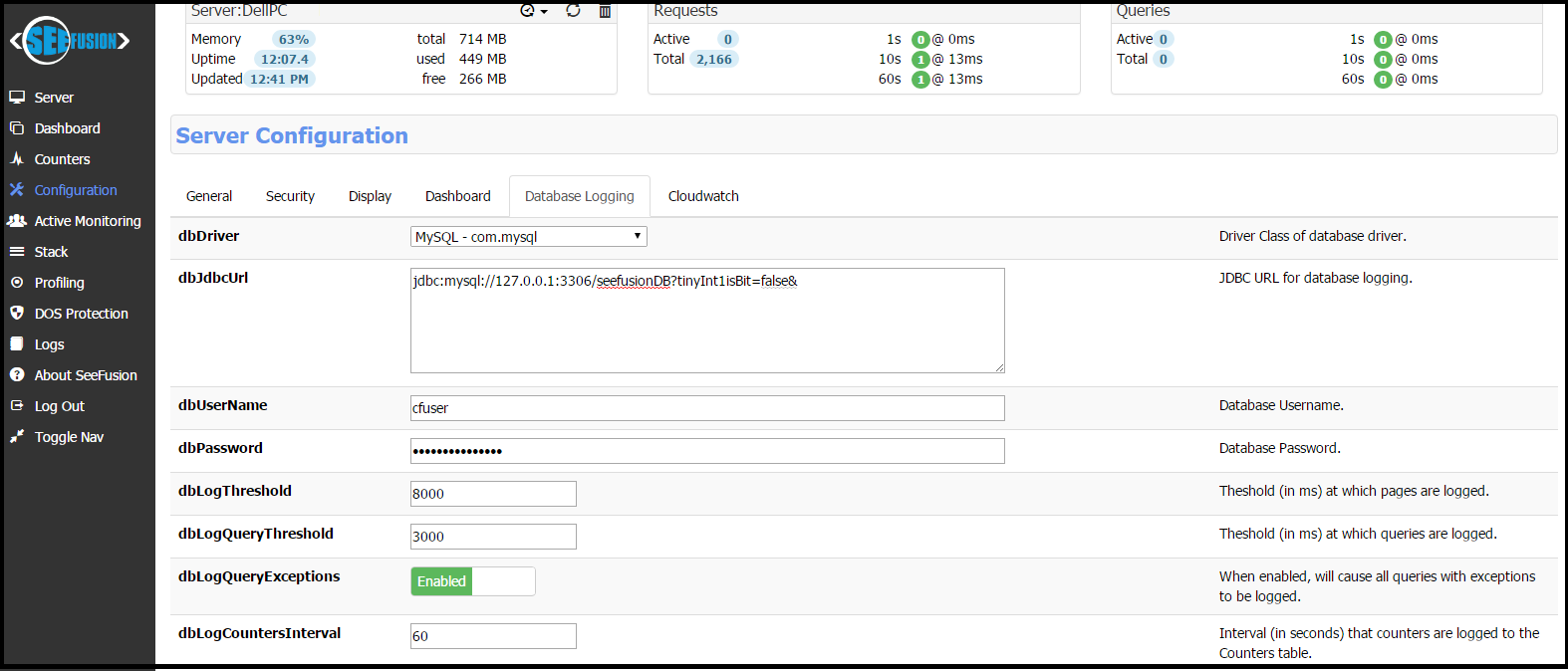Viewport: 1568px width, 671px height.
Task: Click the Queries 1s green count badge
Action: (x=1383, y=40)
